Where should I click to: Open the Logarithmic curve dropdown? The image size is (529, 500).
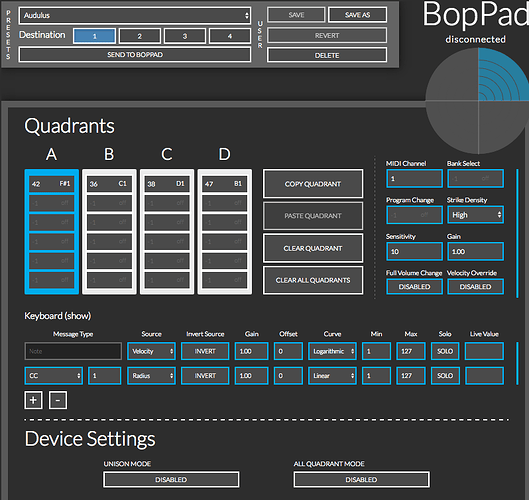pos(332,351)
